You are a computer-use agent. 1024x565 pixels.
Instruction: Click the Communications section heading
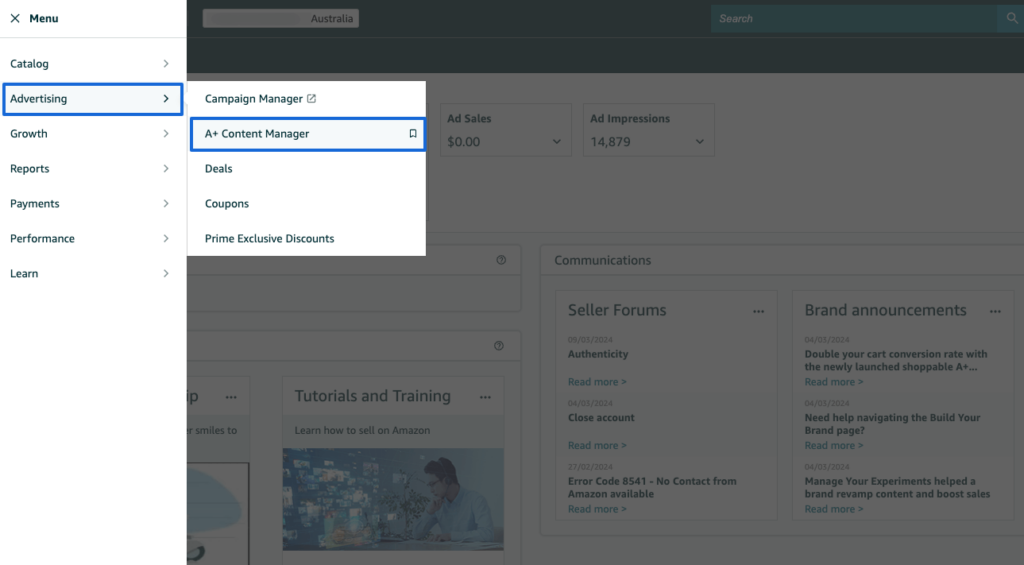[603, 260]
